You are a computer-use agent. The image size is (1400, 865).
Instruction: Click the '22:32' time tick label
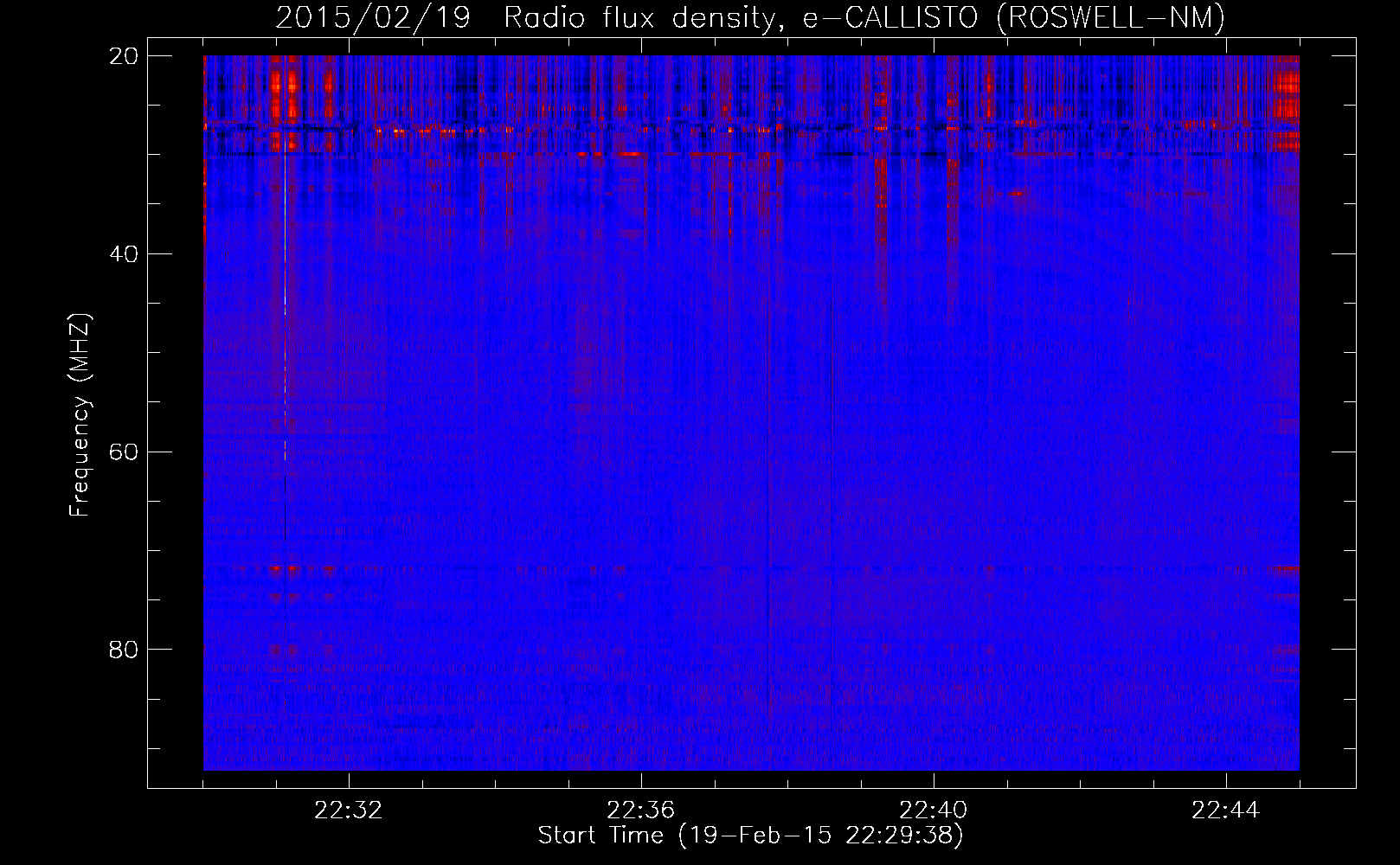tap(349, 811)
